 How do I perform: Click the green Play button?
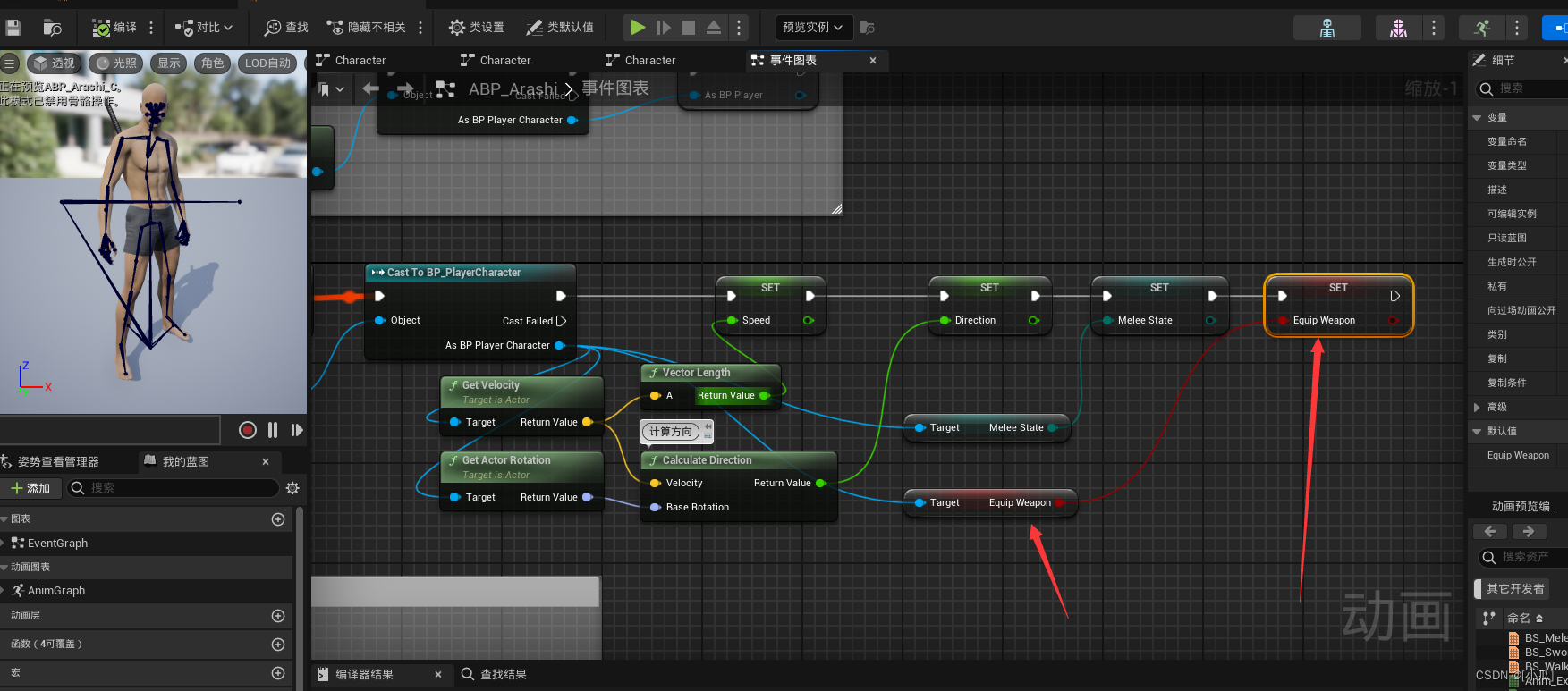click(x=638, y=28)
